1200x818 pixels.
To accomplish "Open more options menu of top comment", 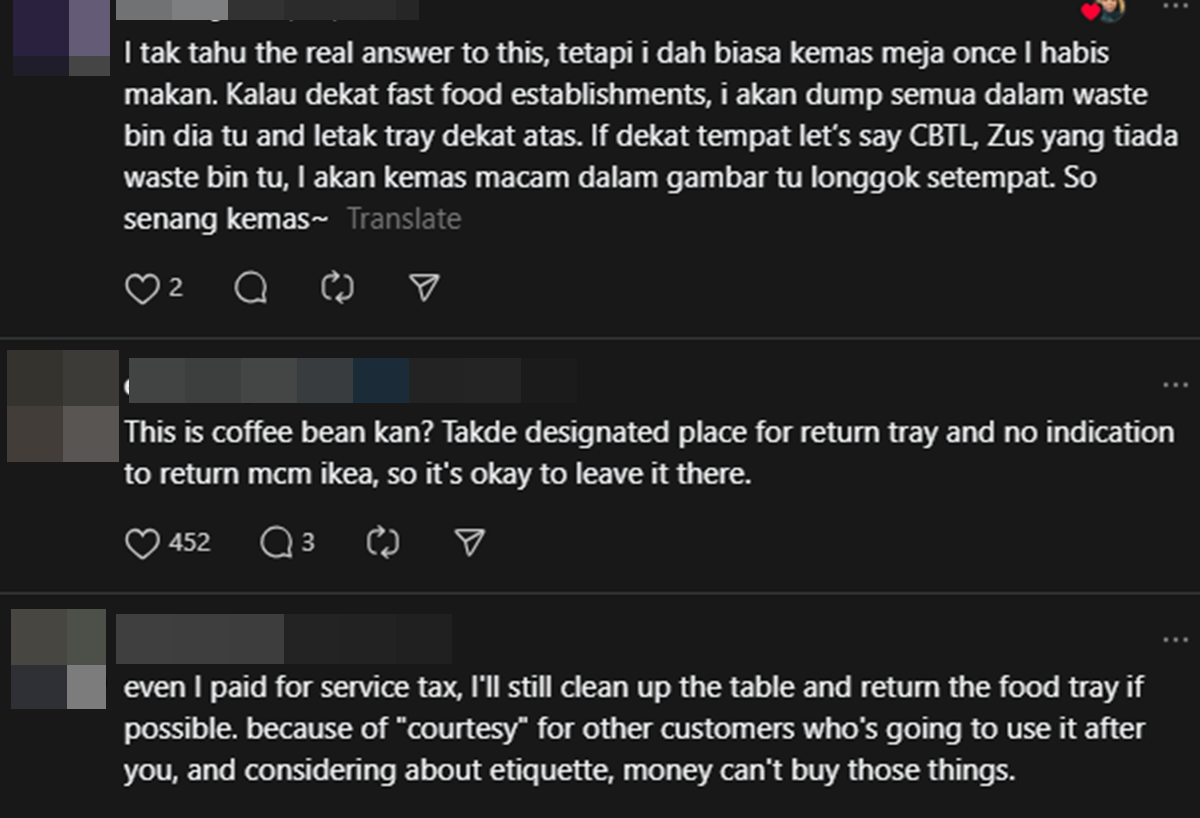I will point(1175,6).
